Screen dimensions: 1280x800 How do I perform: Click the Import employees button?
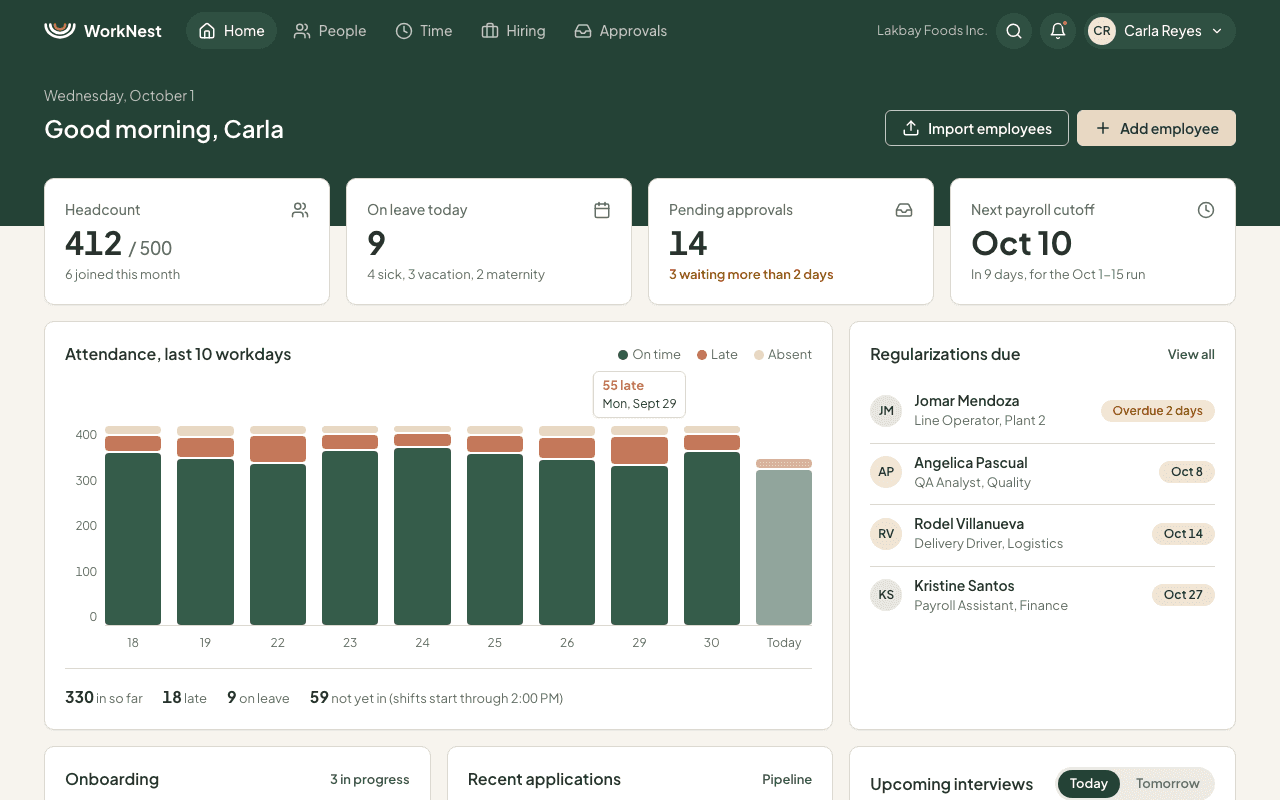point(977,128)
